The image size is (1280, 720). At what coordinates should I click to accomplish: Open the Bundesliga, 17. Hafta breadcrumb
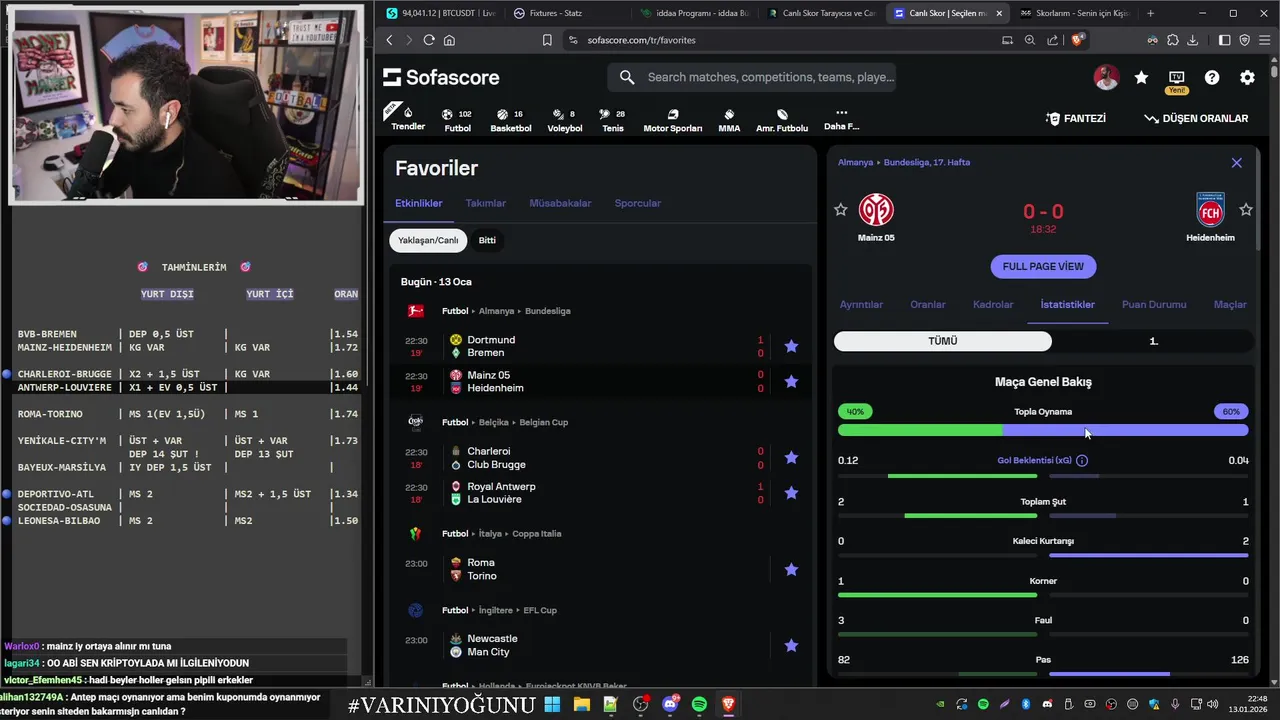click(x=927, y=162)
